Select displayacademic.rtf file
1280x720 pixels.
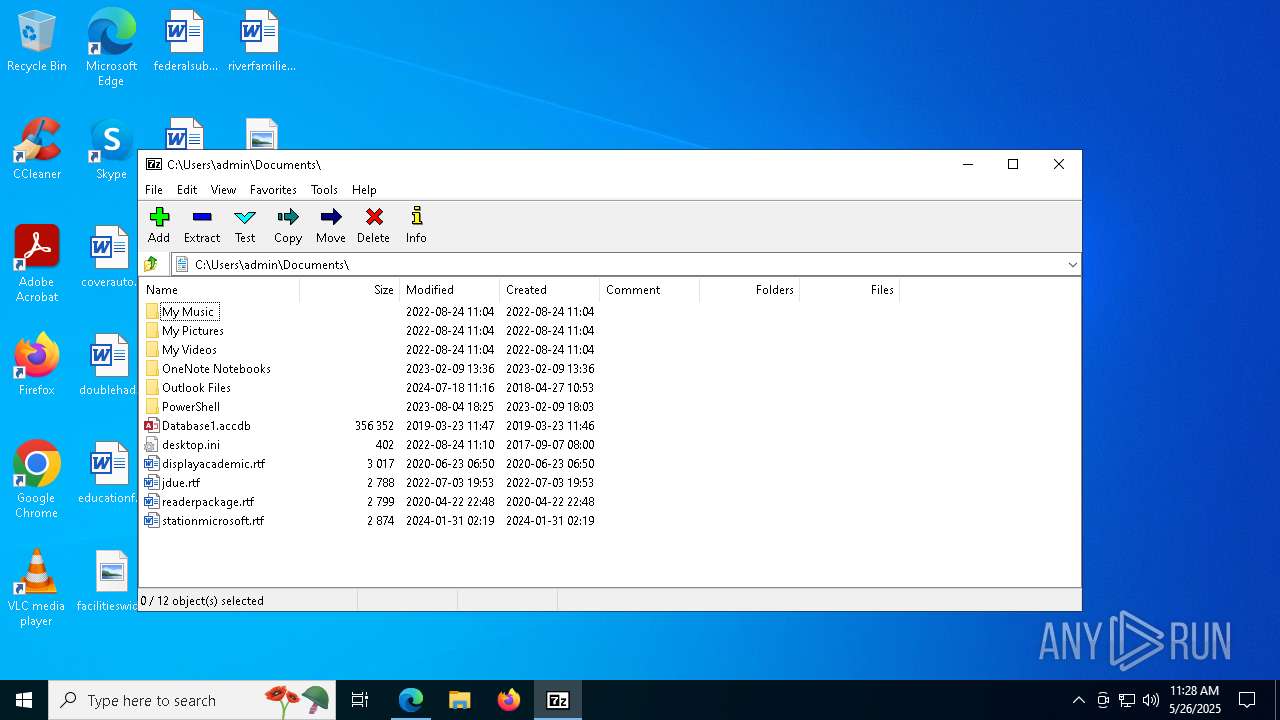213,464
